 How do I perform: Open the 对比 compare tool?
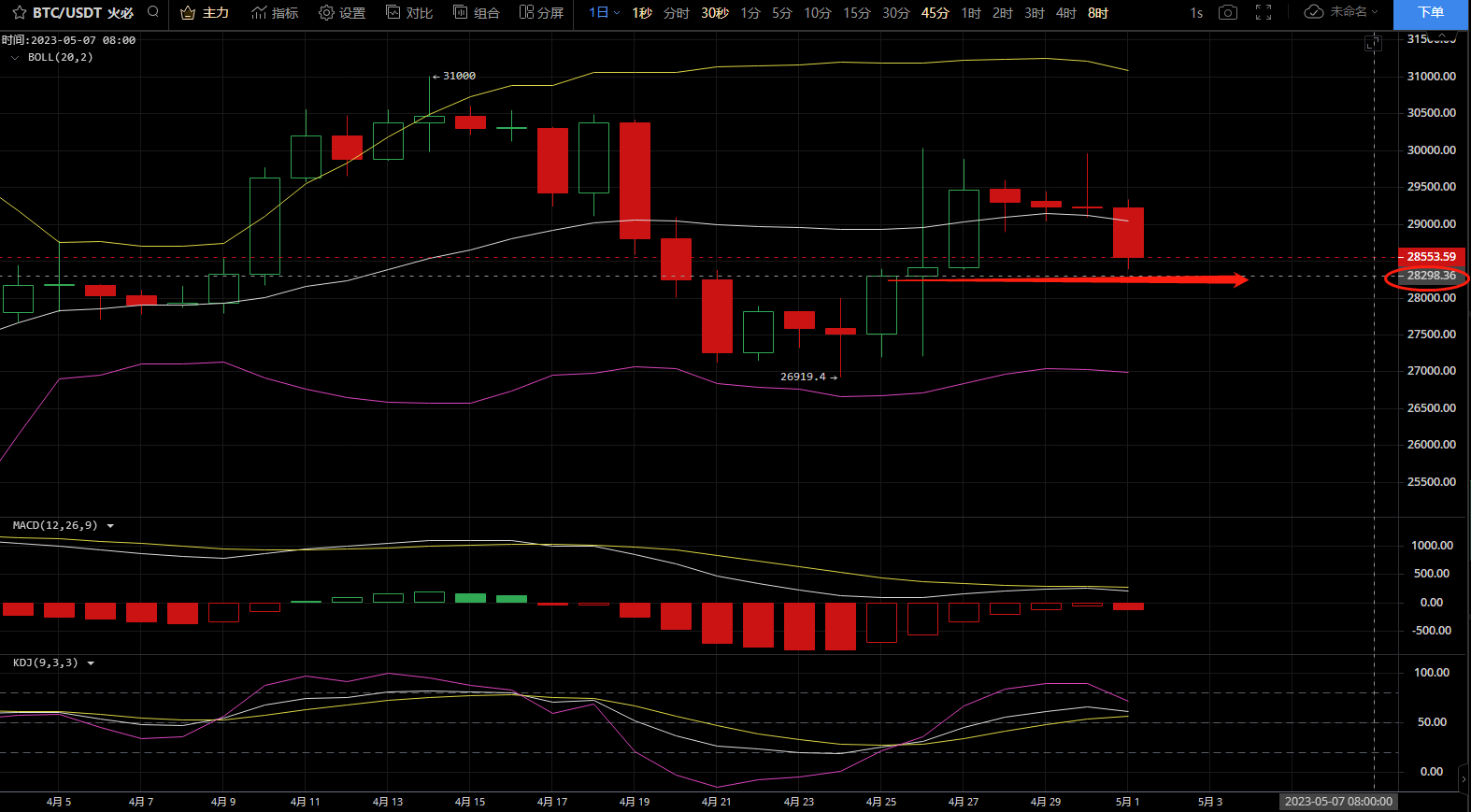click(x=409, y=13)
